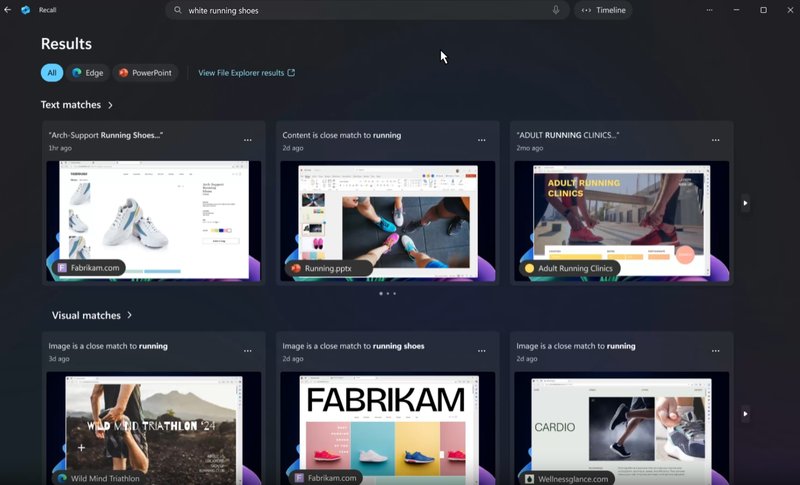The width and height of the screenshot is (800, 485).
Task: Open more options for Running.pptx result card
Action: coord(482,140)
